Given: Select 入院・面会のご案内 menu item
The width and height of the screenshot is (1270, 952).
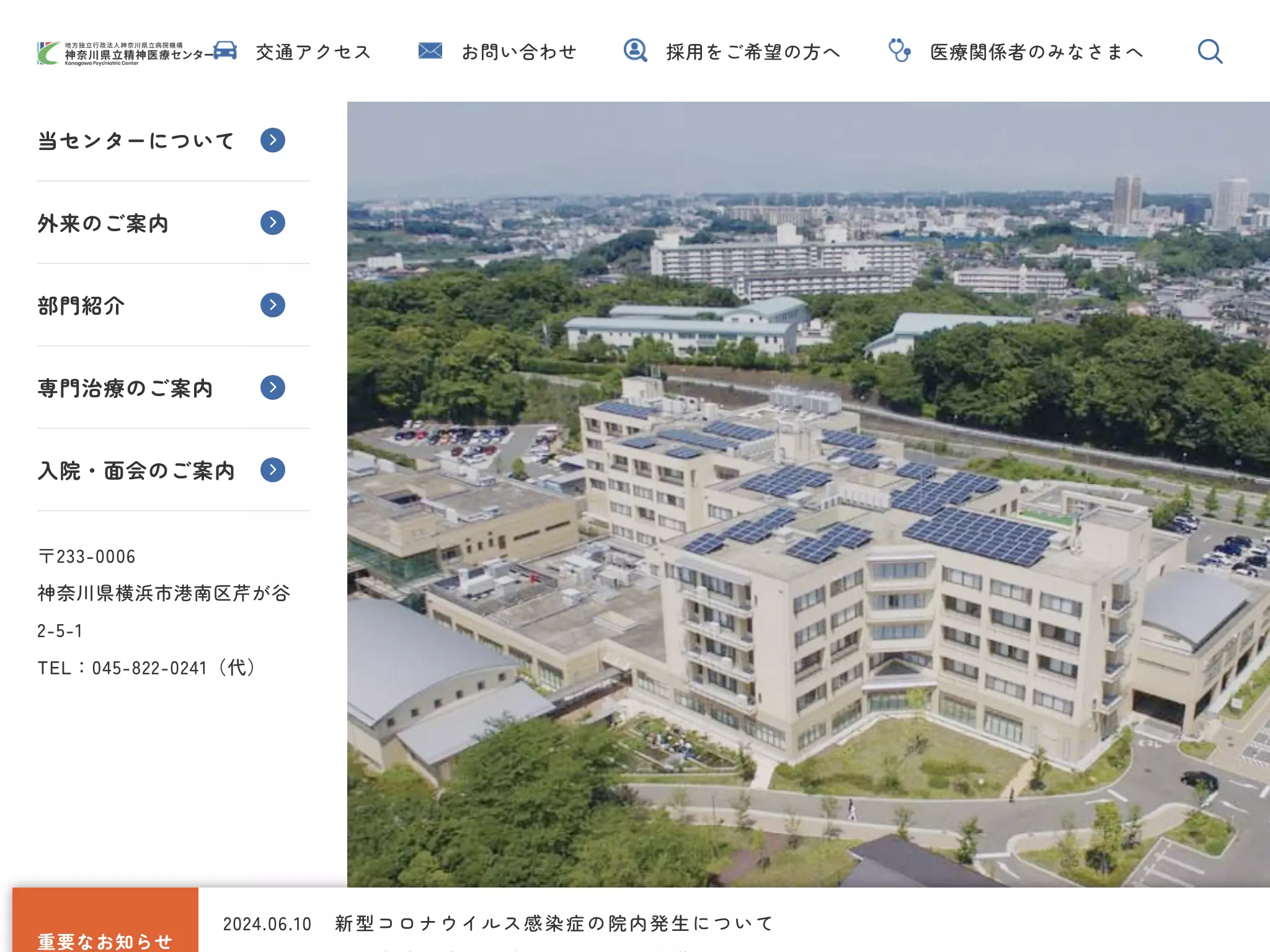Looking at the screenshot, I should pyautogui.click(x=136, y=470).
